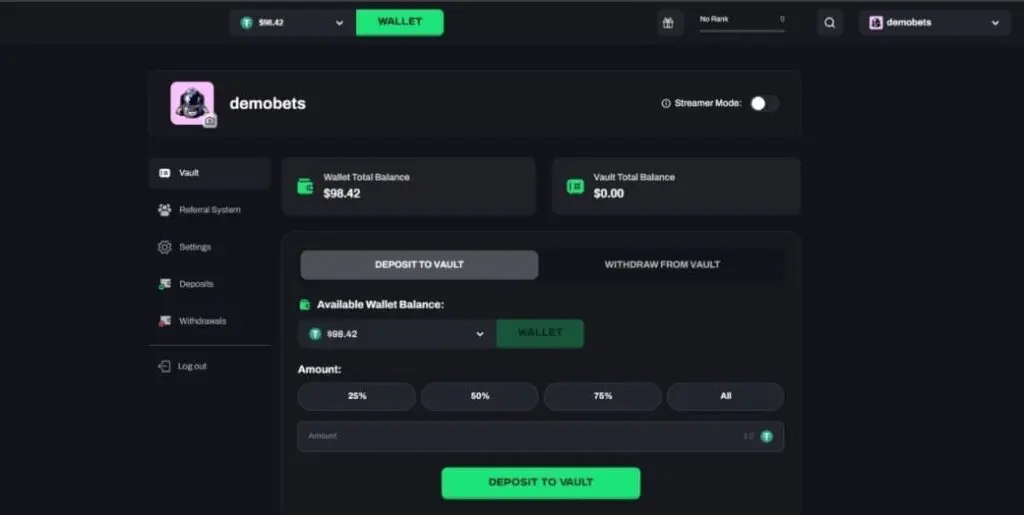The image size is (1024, 515).
Task: Click Tether coin icon in Amount field
Action: 766,436
